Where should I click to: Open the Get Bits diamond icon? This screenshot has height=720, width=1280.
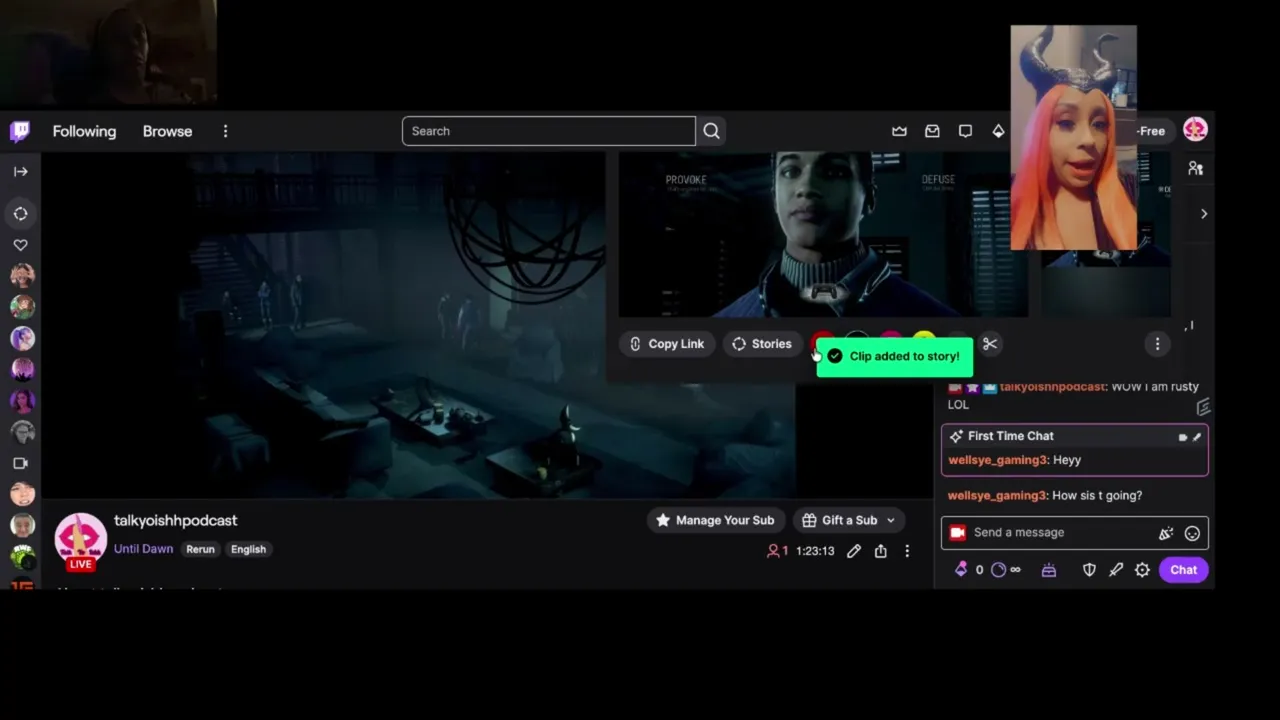click(x=998, y=131)
